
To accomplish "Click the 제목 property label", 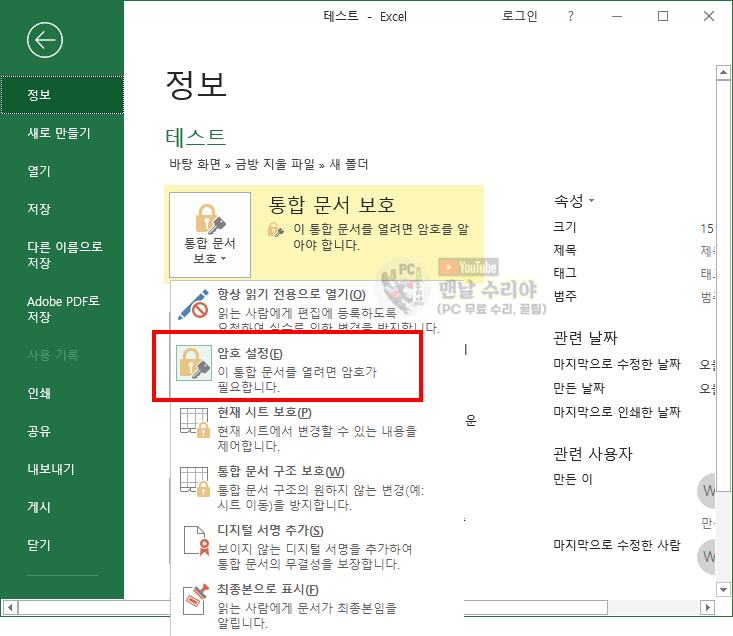I will point(565,250).
